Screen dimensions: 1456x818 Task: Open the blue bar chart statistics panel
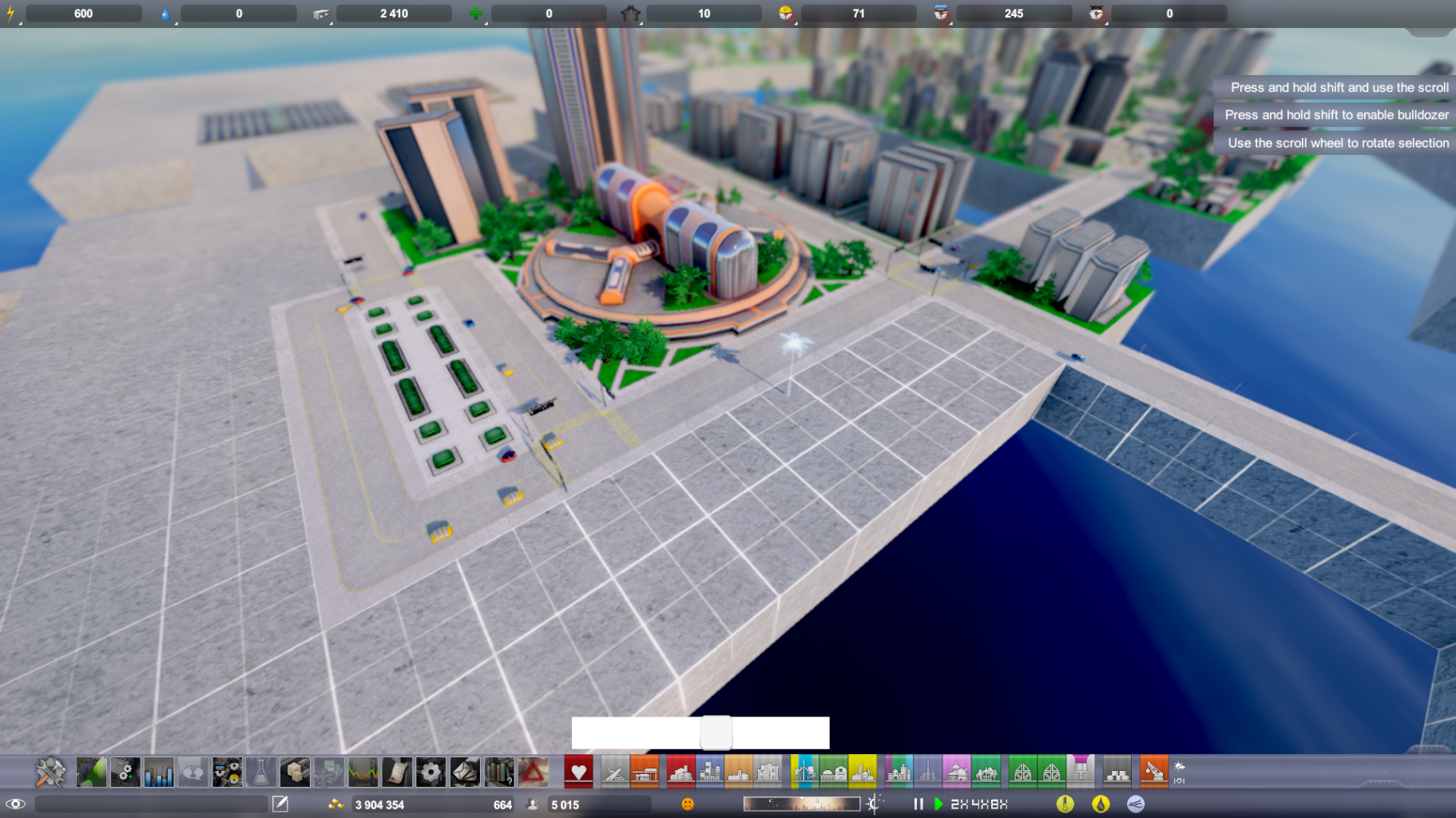[159, 772]
